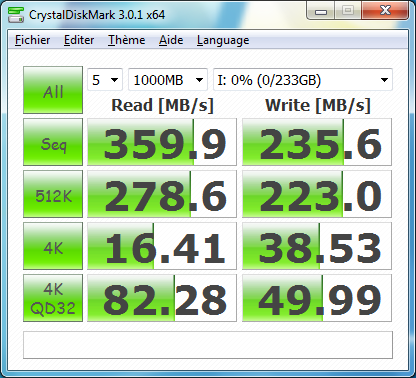Run all benchmarks with All button
Image resolution: width=416 pixels, height=378 pixels.
tap(53, 90)
